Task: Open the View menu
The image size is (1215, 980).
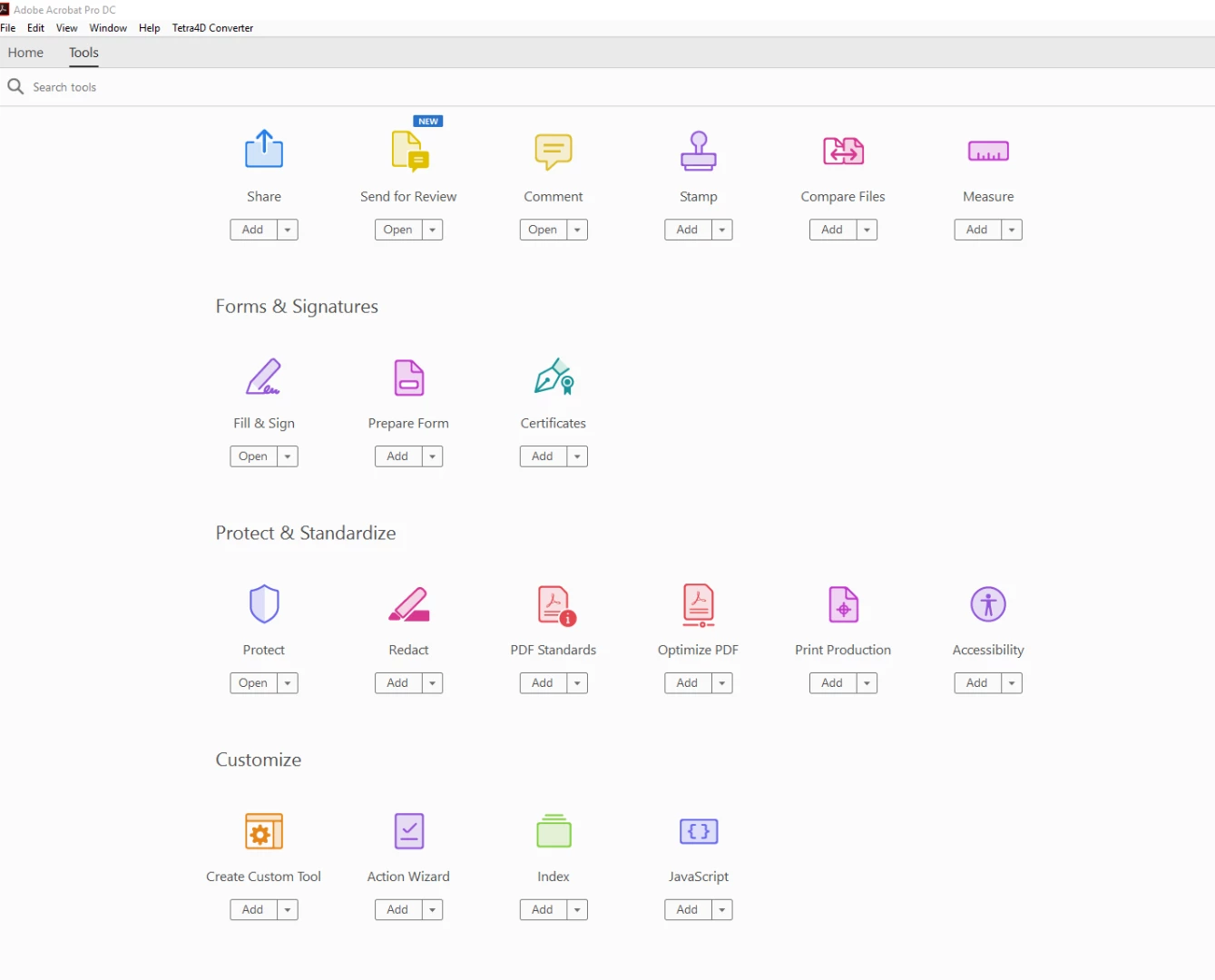Action: [67, 28]
